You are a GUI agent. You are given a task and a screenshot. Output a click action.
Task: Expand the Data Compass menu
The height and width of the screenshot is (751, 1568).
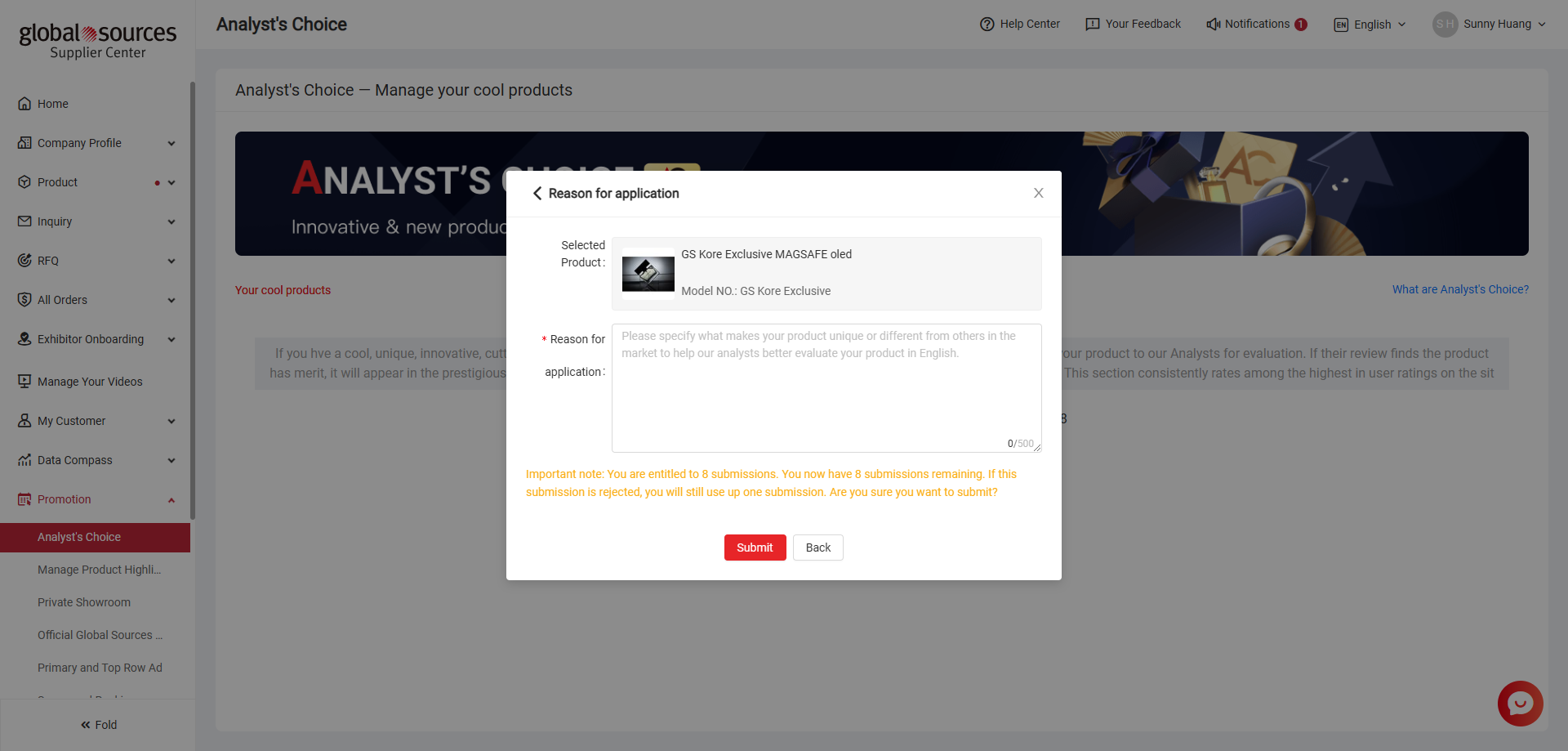[x=171, y=461]
